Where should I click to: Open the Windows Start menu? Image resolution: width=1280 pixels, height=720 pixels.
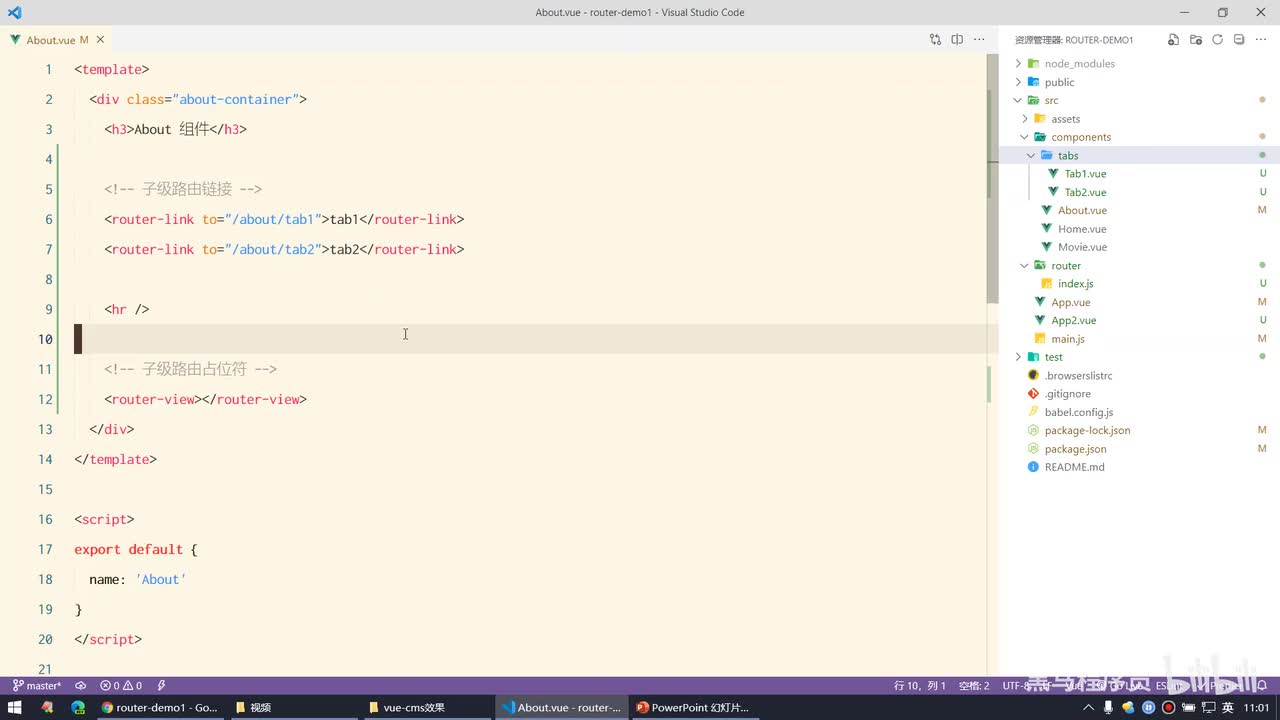(x=15, y=707)
